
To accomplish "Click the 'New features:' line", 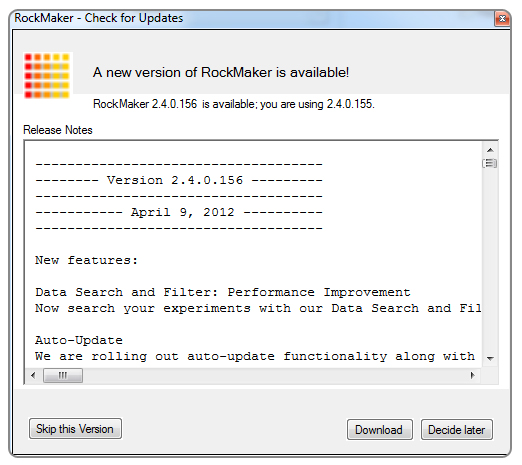I will tap(87, 260).
